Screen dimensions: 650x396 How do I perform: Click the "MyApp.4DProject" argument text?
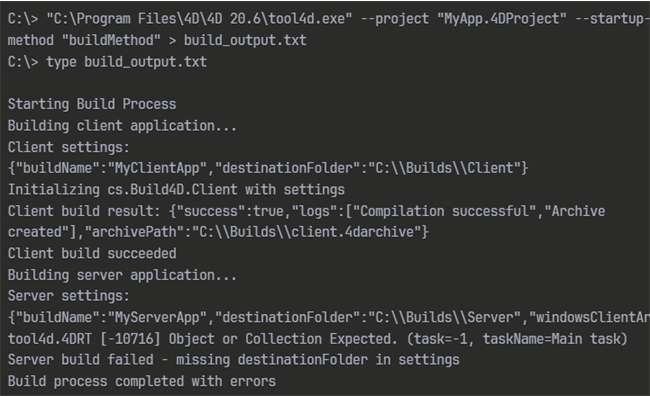pyautogui.click(x=502, y=19)
